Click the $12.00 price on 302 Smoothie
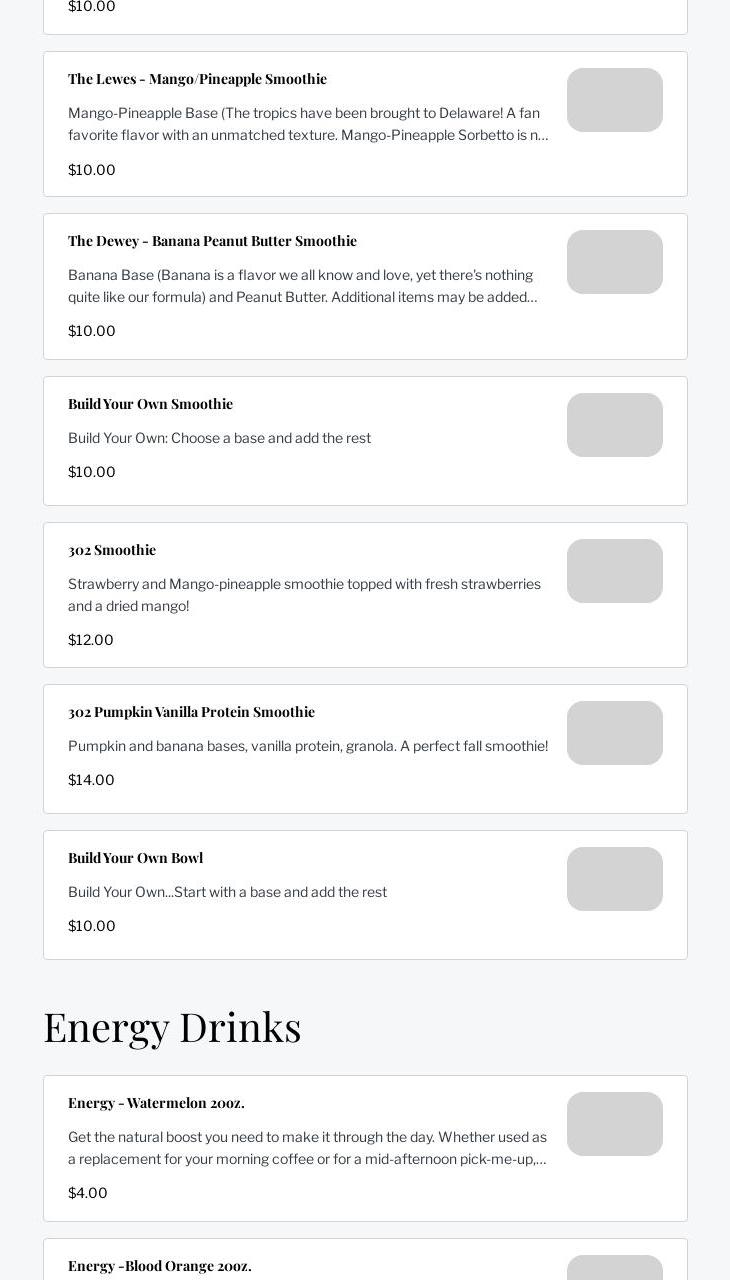This screenshot has height=1280, width=730. click(x=91, y=640)
